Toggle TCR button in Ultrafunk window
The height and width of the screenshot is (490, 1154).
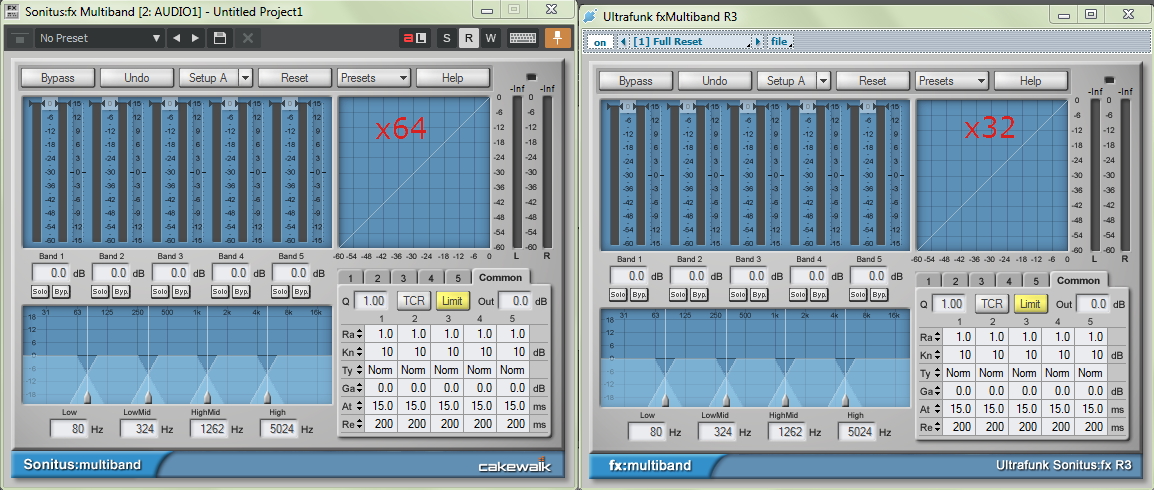pyautogui.click(x=992, y=304)
